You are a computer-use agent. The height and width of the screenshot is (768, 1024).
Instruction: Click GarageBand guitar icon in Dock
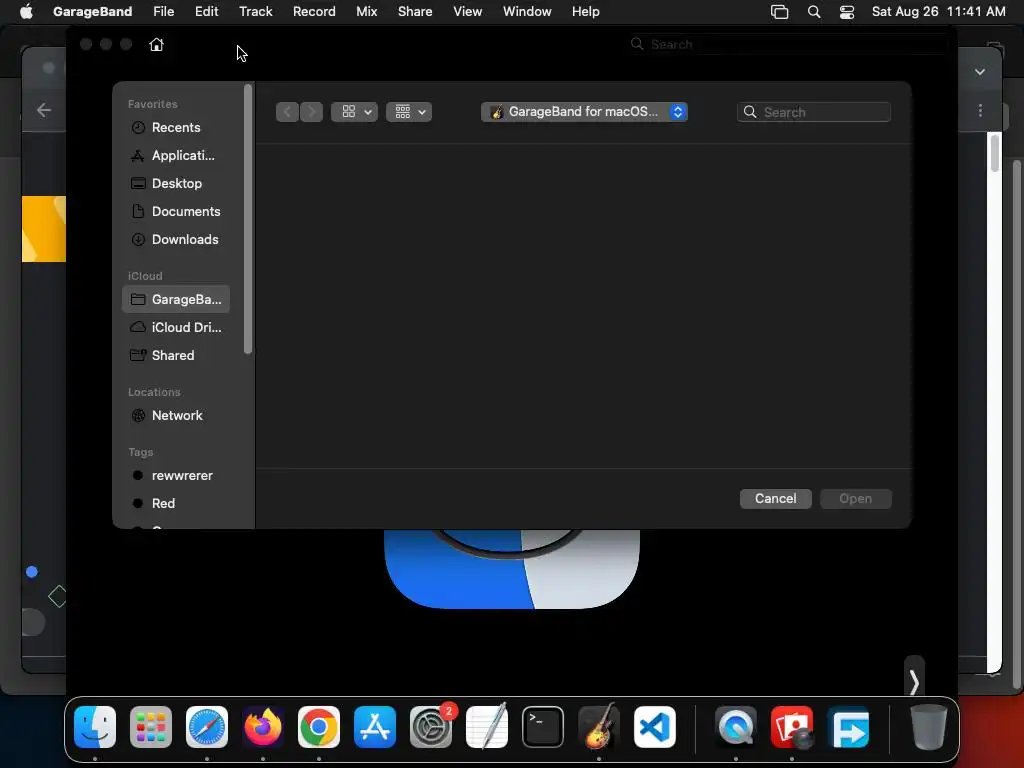[x=599, y=727]
